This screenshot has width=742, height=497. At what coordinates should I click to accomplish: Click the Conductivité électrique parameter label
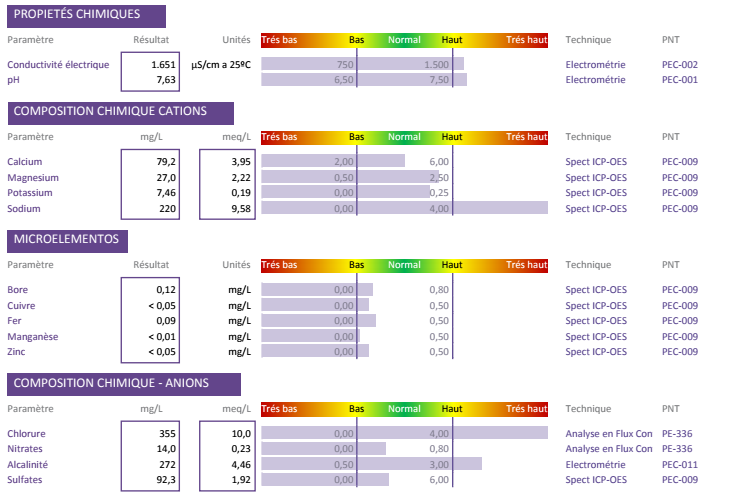coord(58,64)
